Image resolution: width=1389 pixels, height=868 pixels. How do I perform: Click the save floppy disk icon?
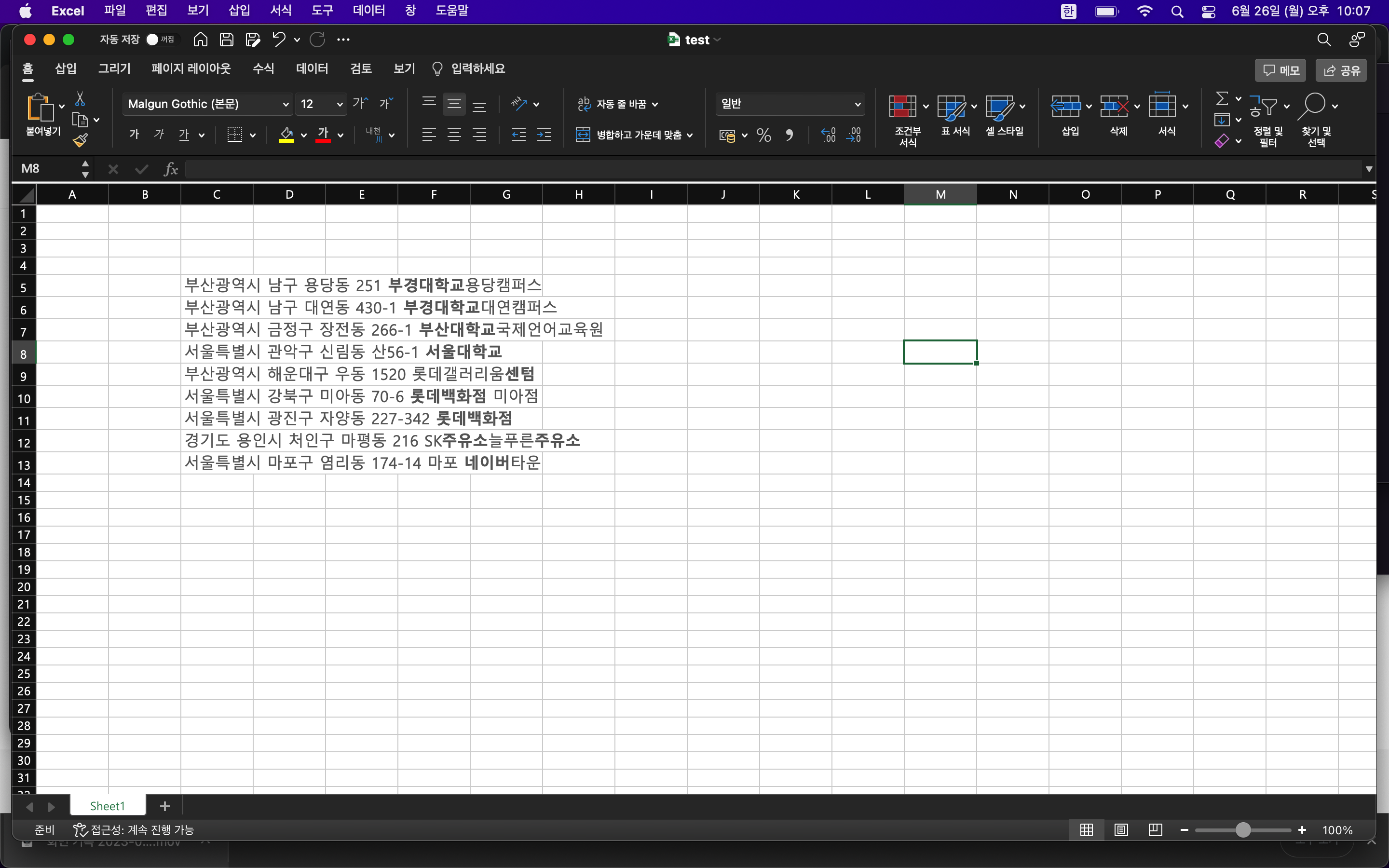(x=227, y=40)
